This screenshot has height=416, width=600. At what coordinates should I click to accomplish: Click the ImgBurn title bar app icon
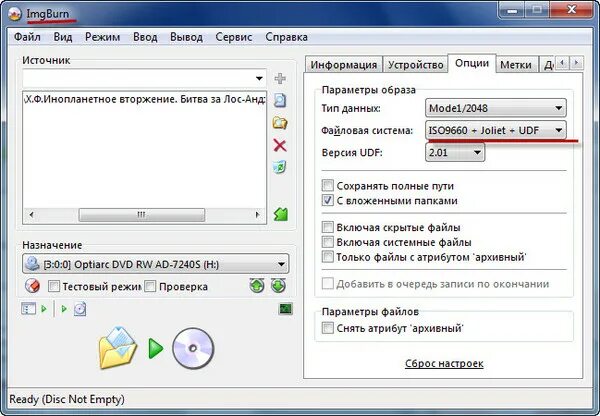tap(15, 15)
